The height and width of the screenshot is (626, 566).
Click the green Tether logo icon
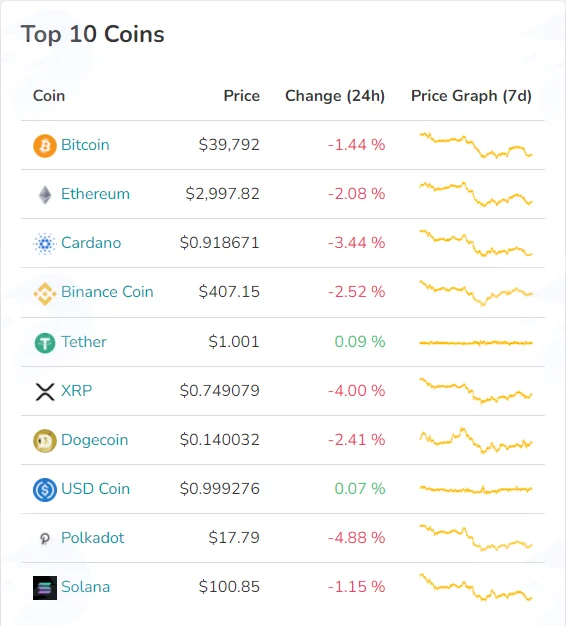tap(45, 343)
